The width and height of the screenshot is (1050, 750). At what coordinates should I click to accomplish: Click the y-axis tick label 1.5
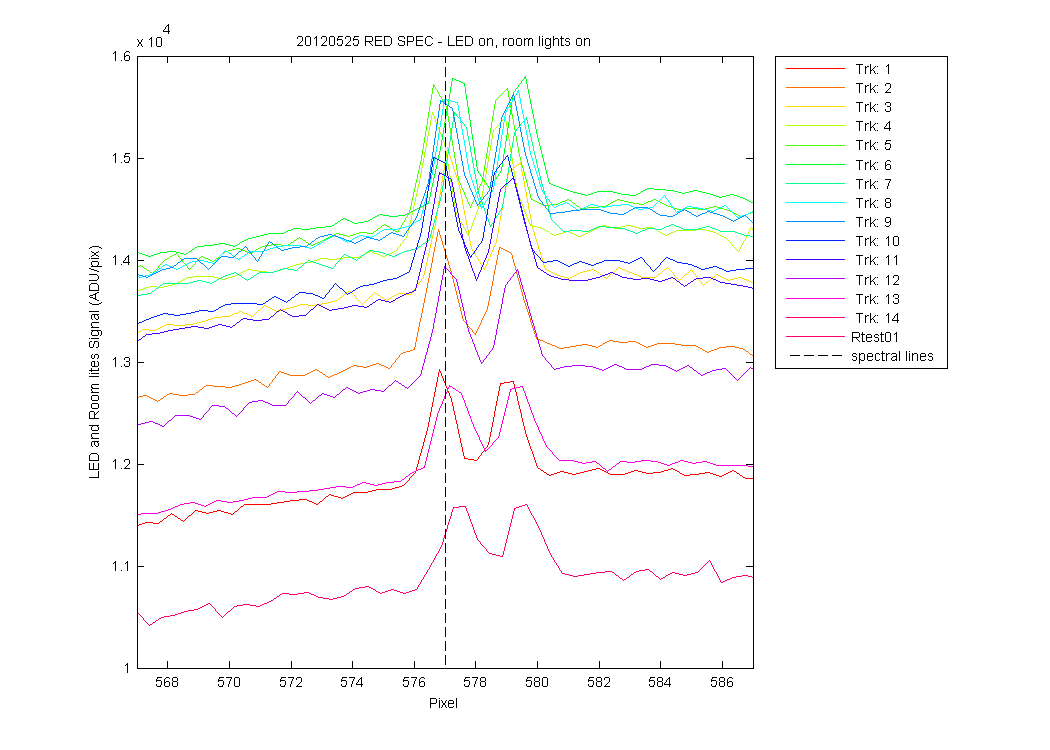coord(121,158)
